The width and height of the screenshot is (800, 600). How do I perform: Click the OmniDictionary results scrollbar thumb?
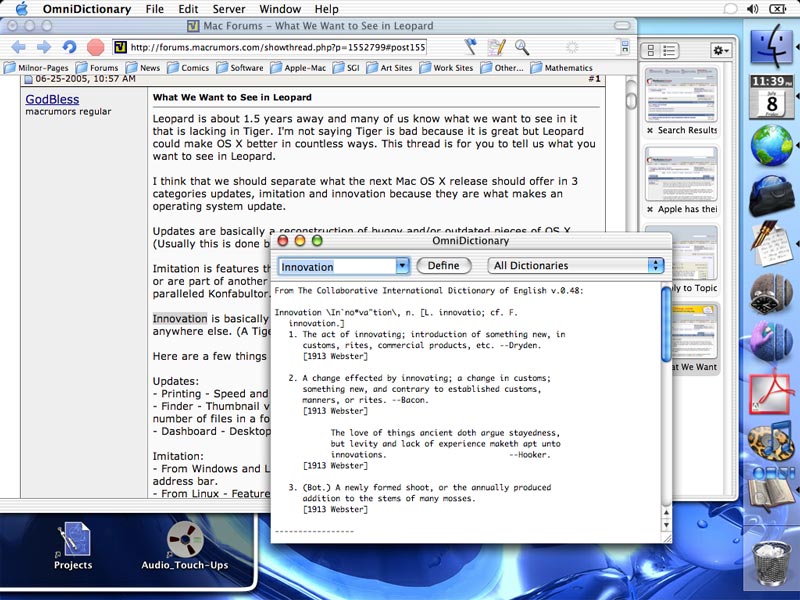click(666, 323)
